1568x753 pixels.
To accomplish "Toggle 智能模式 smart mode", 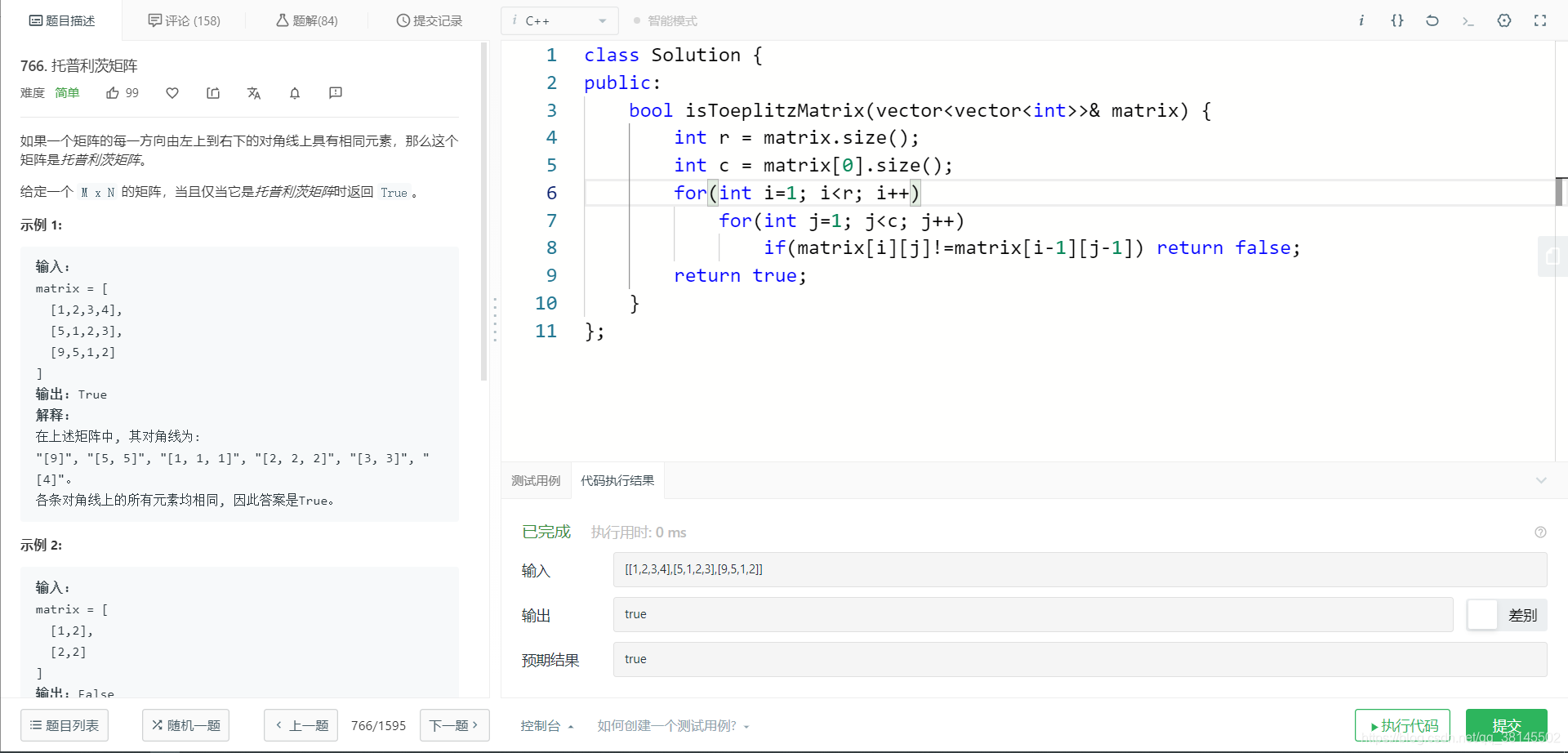I will [665, 20].
